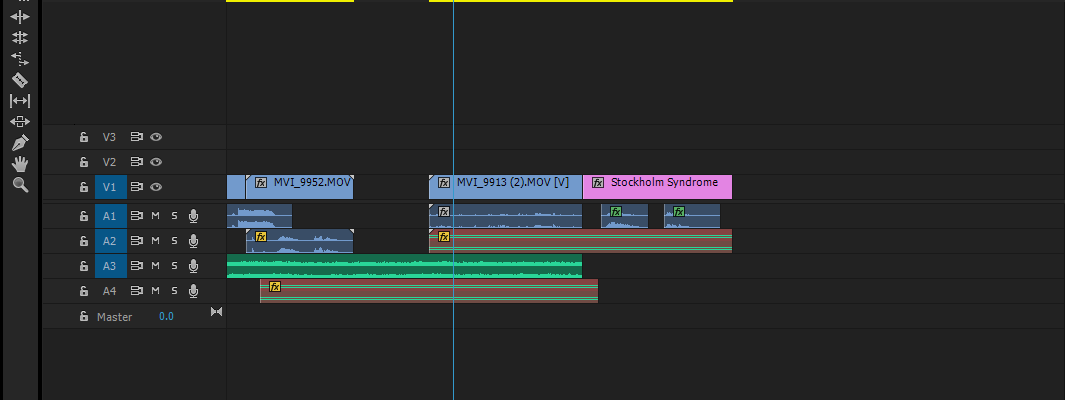Lock the Master track
This screenshot has height=400, width=1065.
tap(84, 316)
